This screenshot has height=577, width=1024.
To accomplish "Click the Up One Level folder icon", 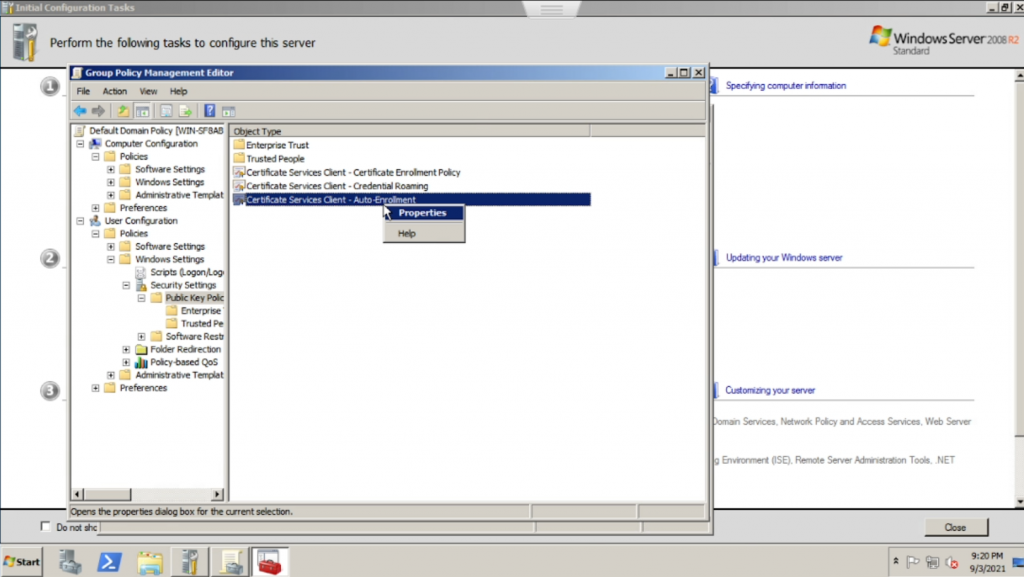I will (123, 111).
